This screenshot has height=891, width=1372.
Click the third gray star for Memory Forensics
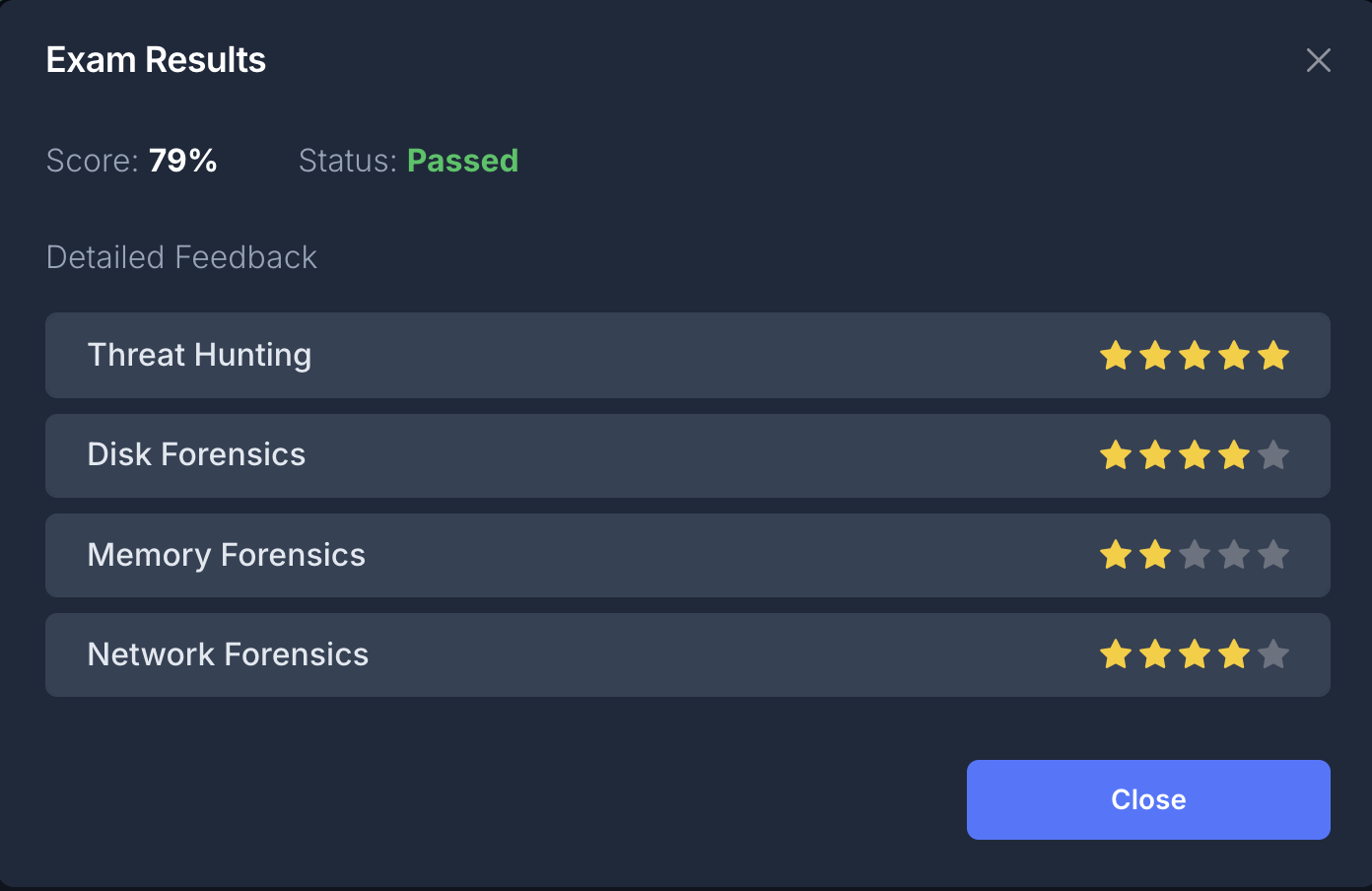tap(1195, 555)
